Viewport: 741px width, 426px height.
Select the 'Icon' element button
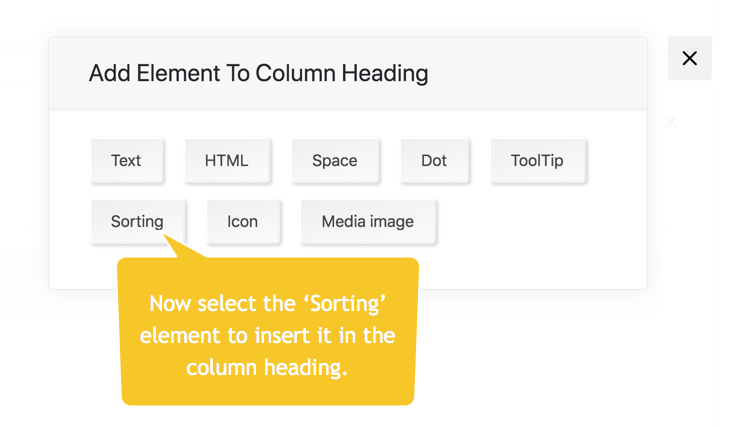pos(242,221)
